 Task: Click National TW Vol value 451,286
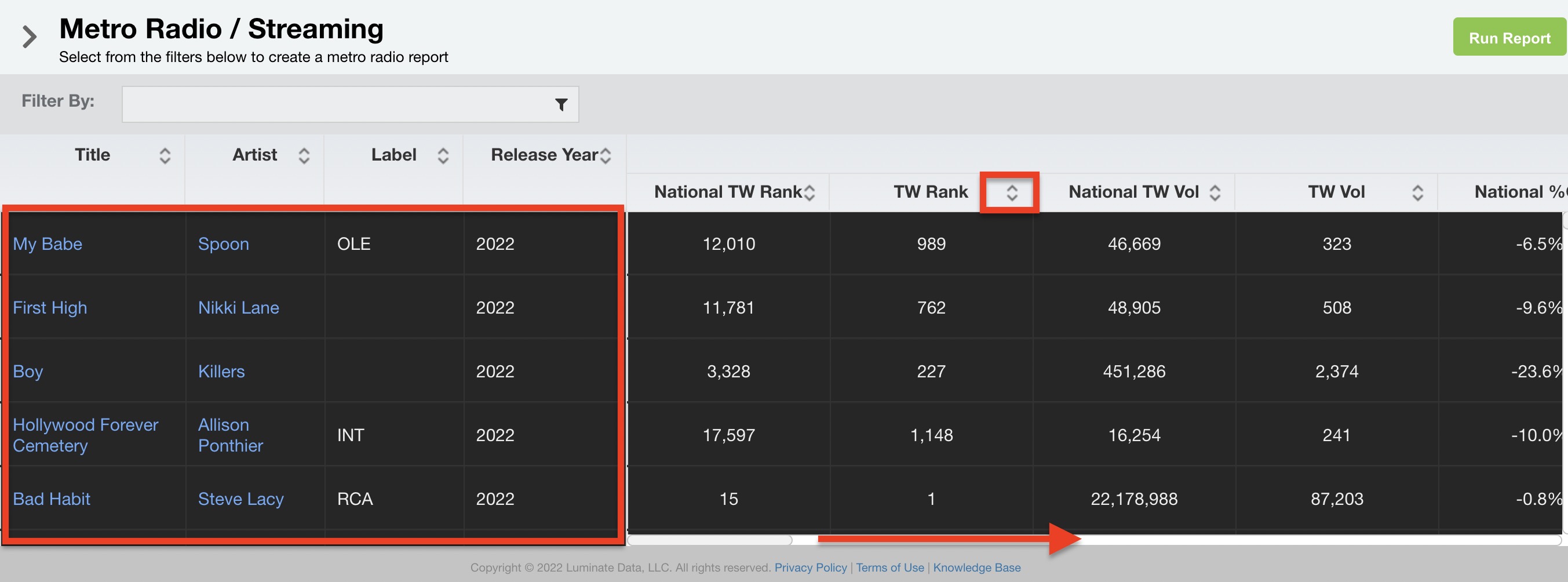1134,372
